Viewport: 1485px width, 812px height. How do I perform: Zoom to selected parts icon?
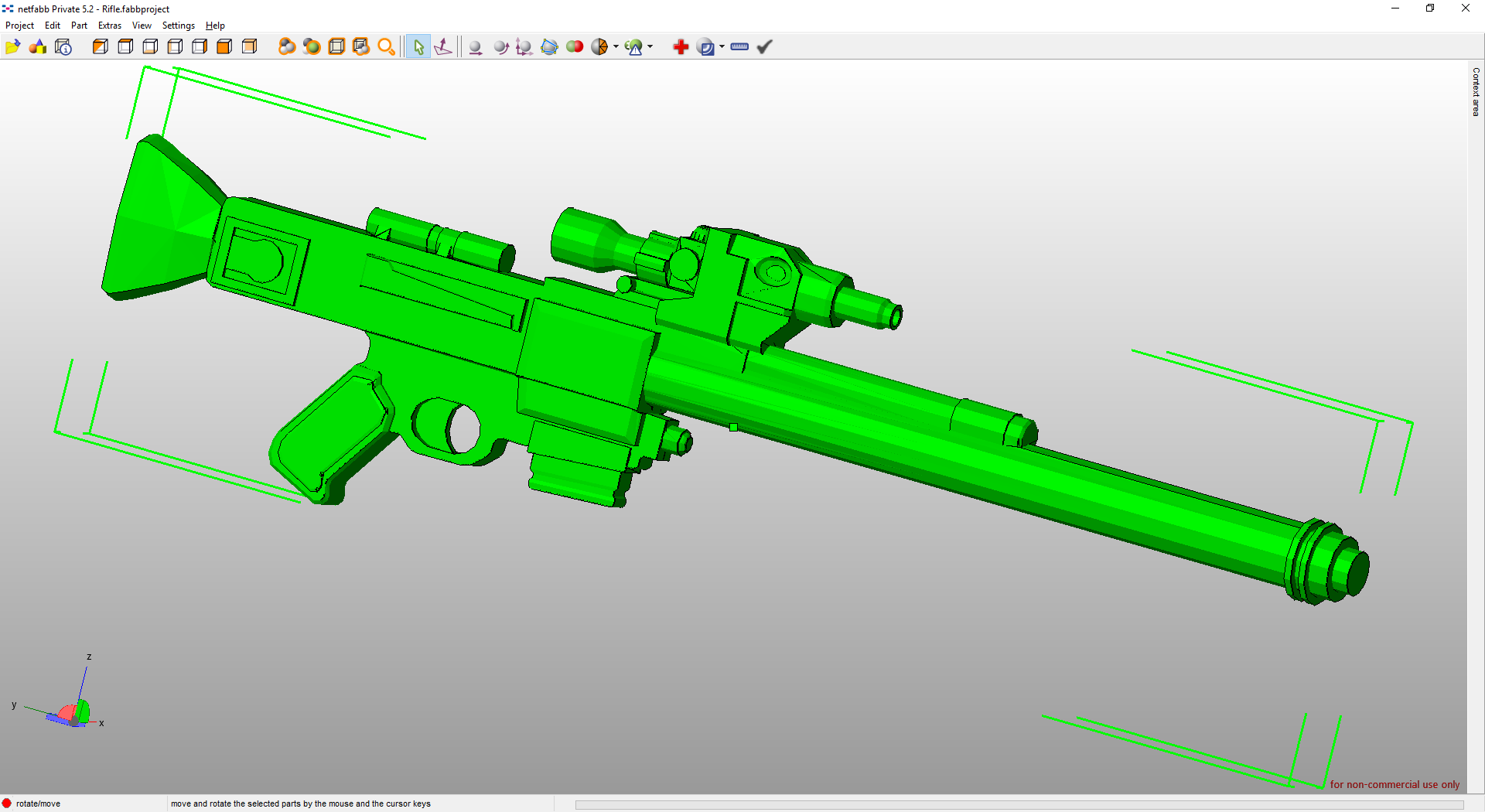[312, 47]
